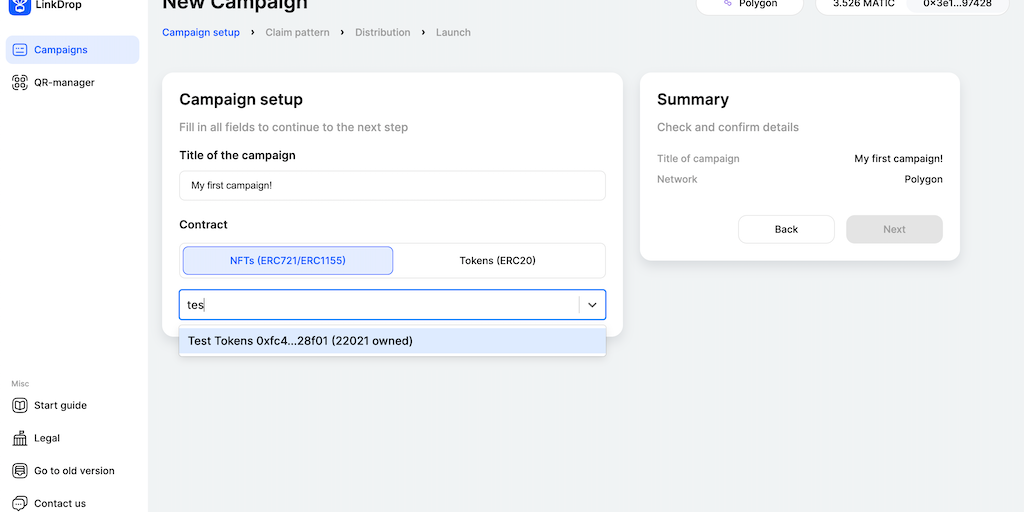Switch contract type to Tokens (ERC20)
1024x512 pixels.
(x=498, y=261)
